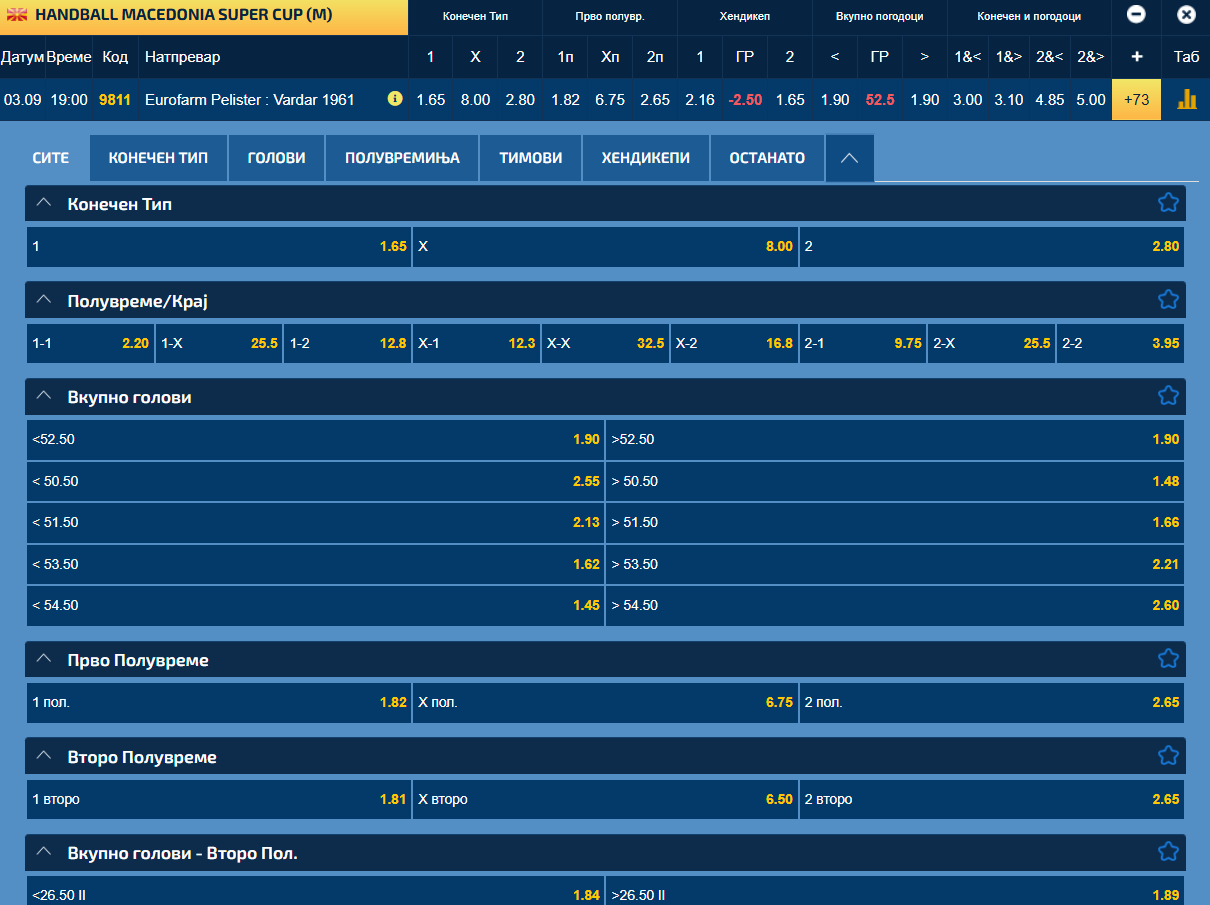
Task: Pick over > 50.50 total goals at 1.48
Action: pos(895,481)
